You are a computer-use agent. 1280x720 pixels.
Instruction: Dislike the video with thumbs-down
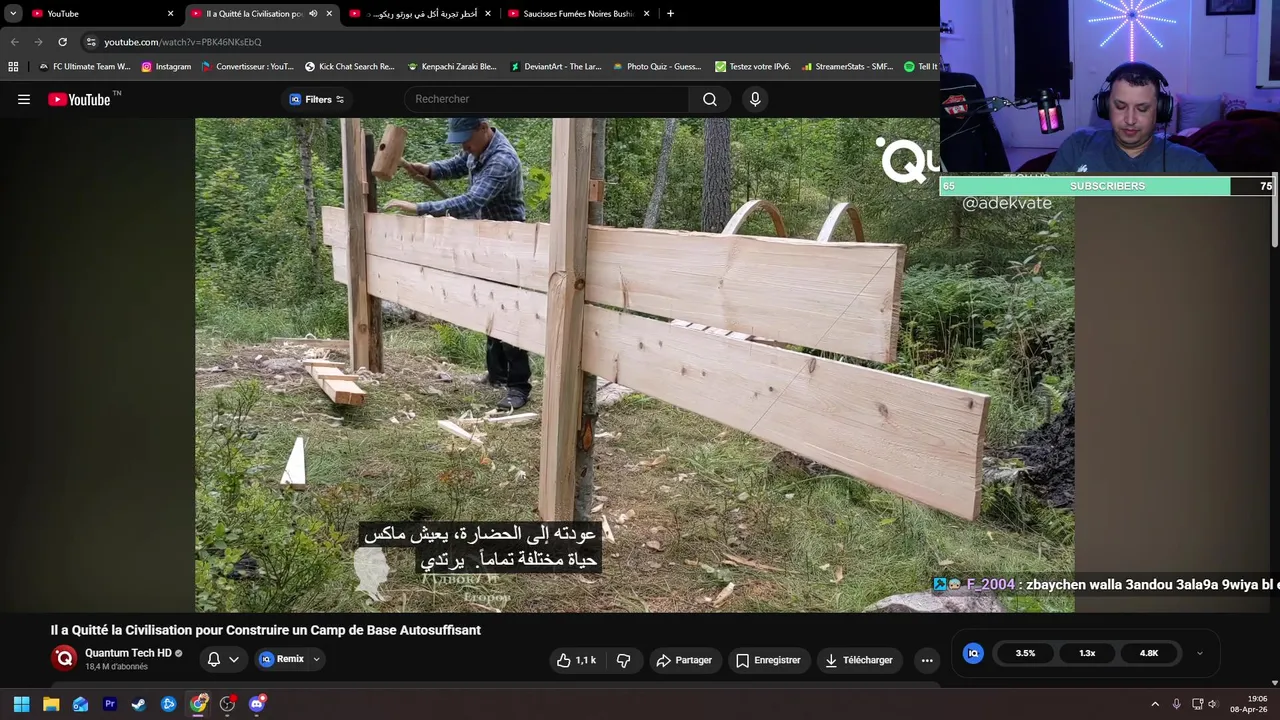click(x=623, y=660)
